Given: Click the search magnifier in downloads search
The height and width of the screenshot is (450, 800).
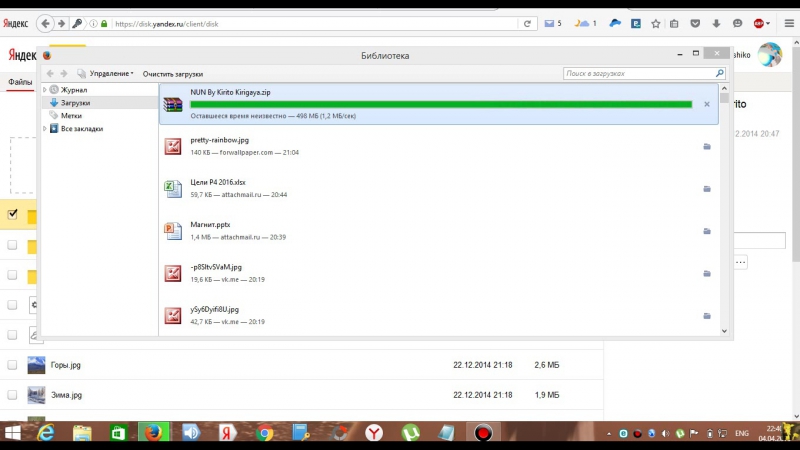Looking at the screenshot, I should 719,73.
